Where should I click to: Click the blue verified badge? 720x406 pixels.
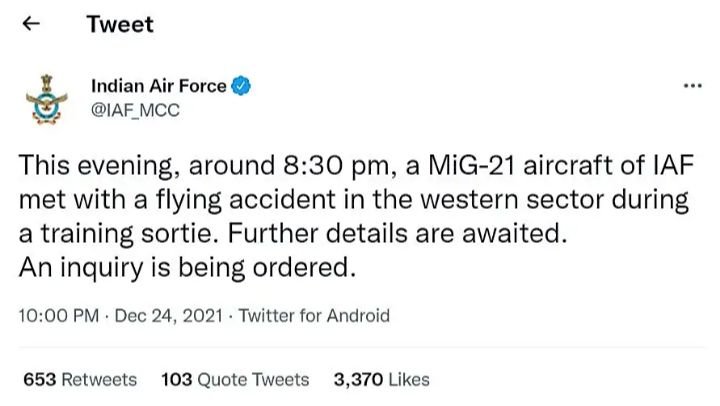241,86
